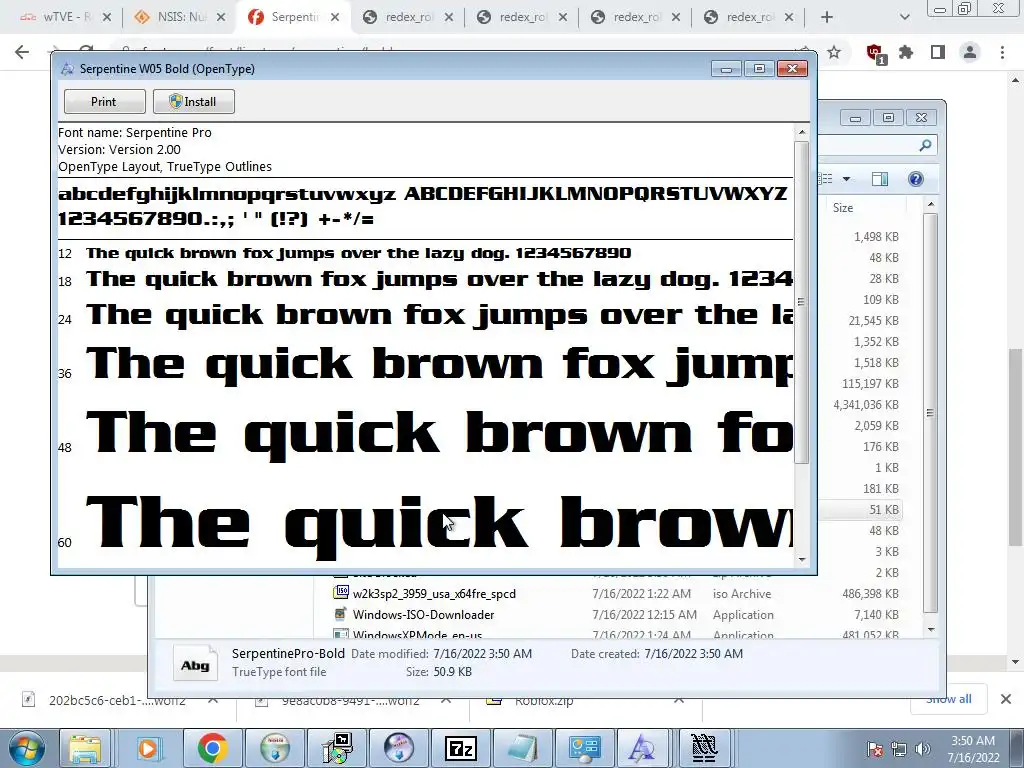Click the Chrome page scrollbar up arrow
This screenshot has width=1024, height=768.
click(1016, 80)
